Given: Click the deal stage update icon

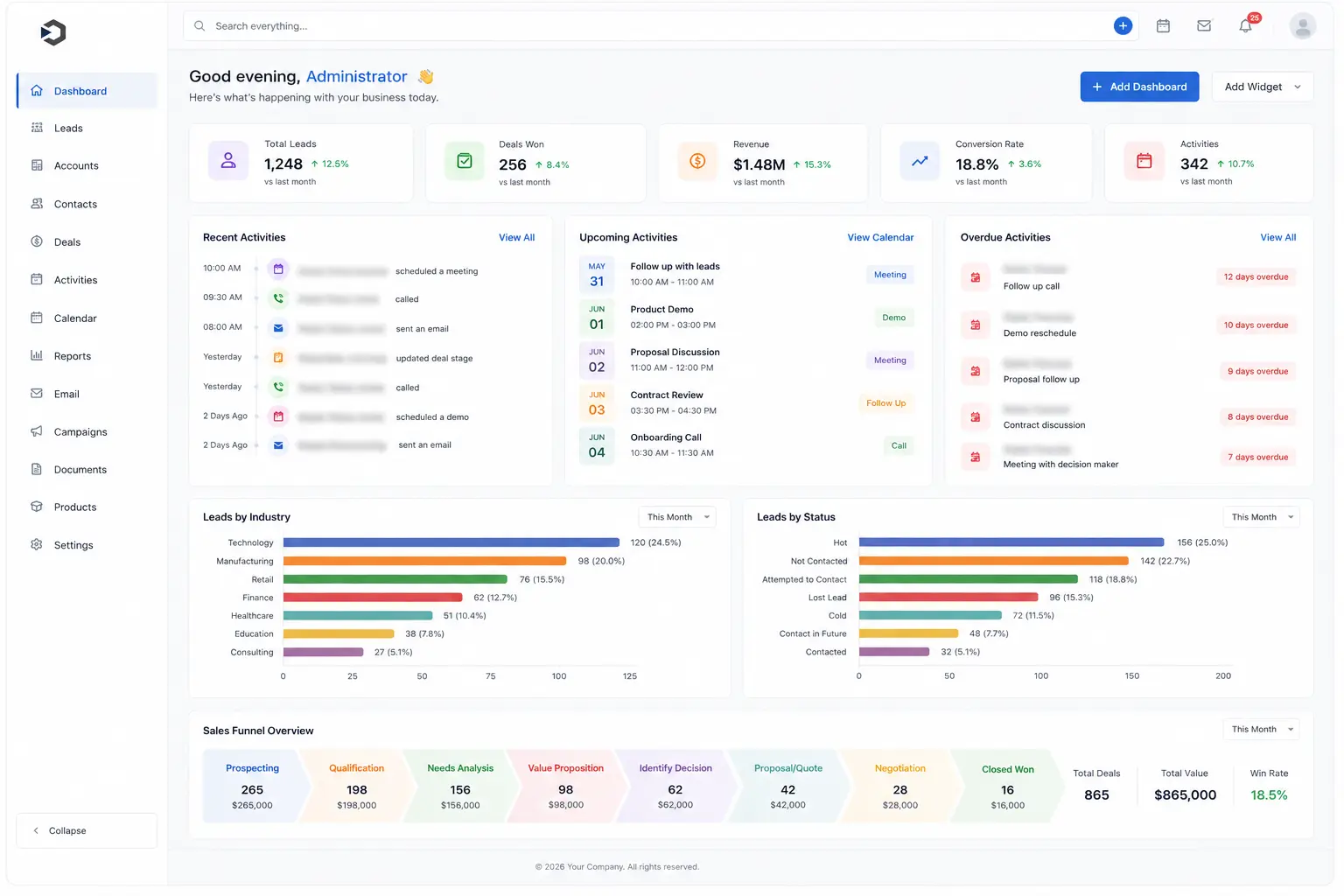Looking at the screenshot, I should [x=278, y=358].
